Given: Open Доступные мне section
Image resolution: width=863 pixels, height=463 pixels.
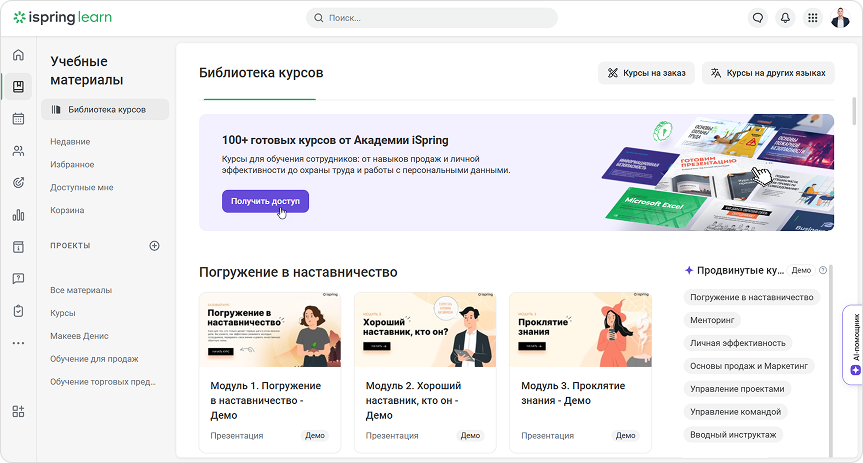Looking at the screenshot, I should (81, 187).
